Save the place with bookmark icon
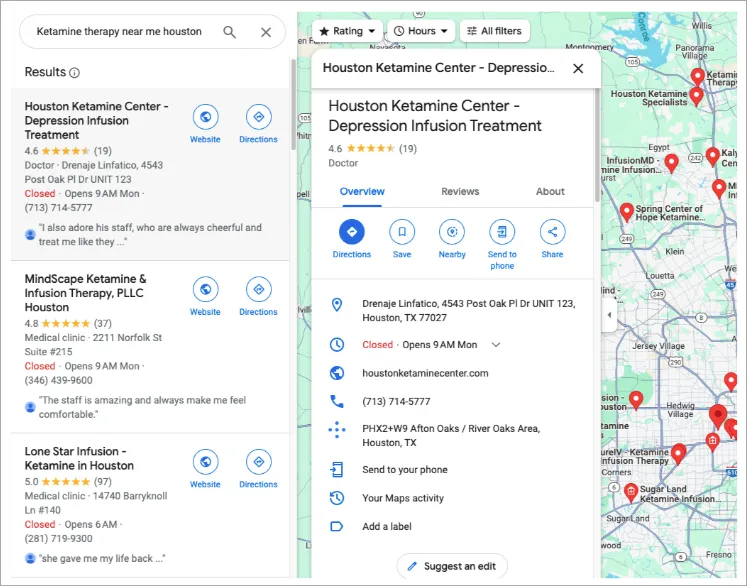 [x=402, y=232]
